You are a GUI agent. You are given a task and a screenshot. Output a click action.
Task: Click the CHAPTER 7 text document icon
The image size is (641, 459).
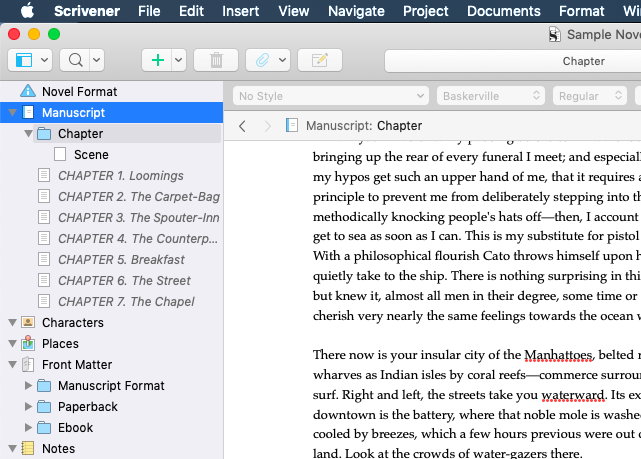click(44, 301)
